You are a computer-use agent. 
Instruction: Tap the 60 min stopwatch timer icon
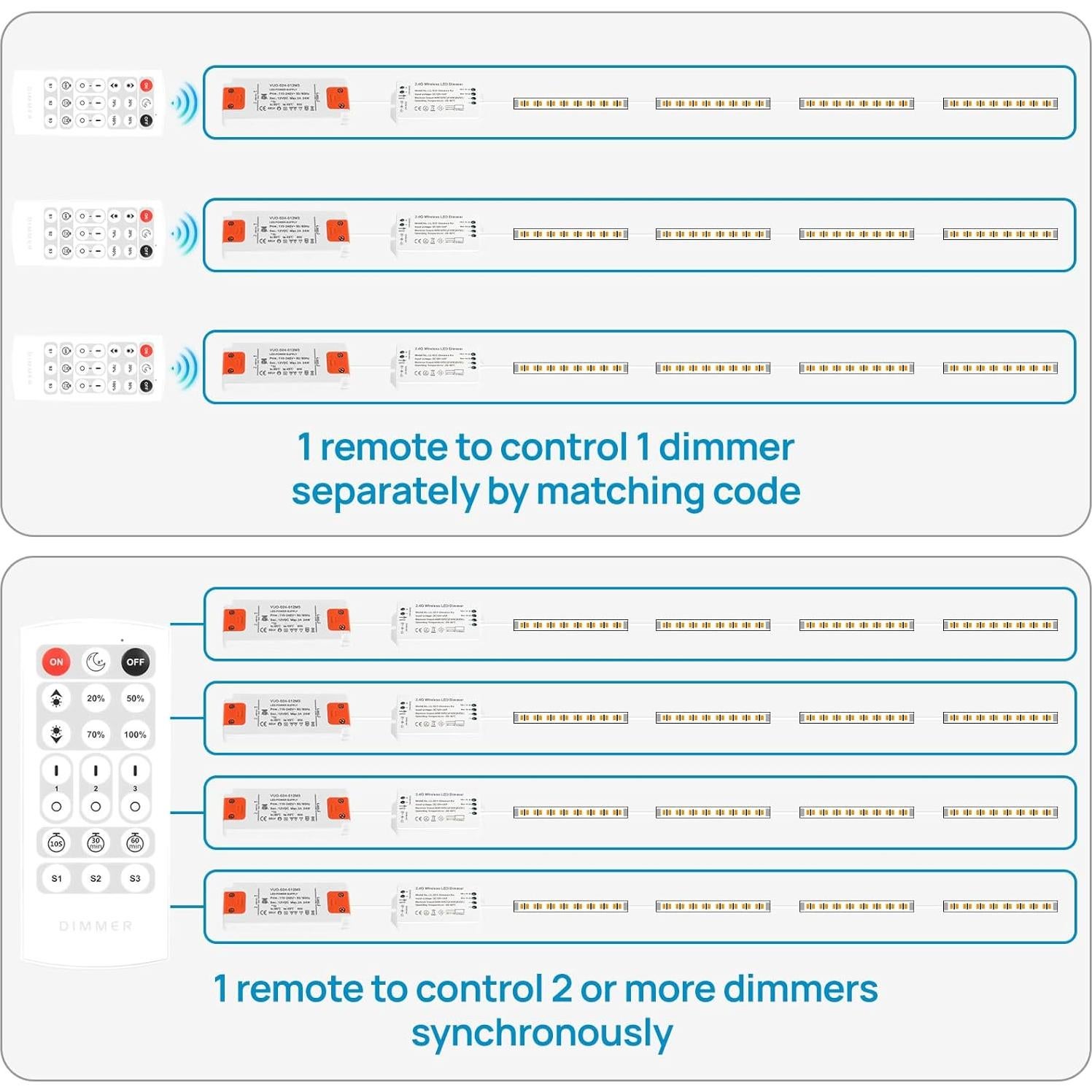[135, 843]
